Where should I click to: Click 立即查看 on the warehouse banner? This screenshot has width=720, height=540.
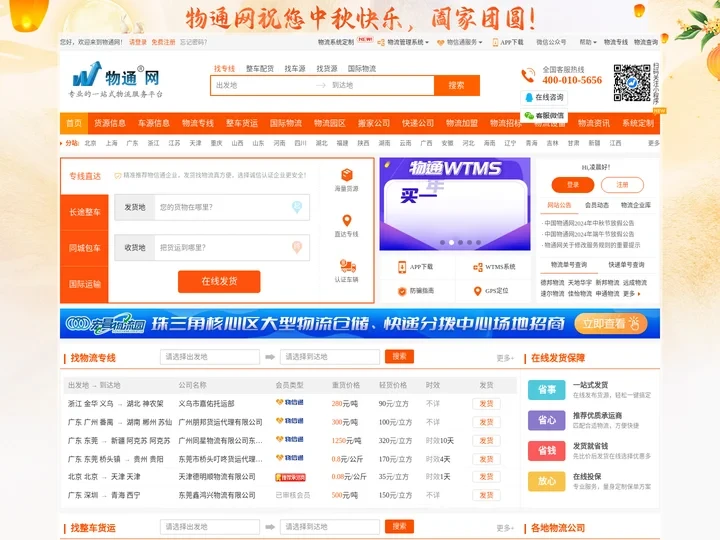611,324
